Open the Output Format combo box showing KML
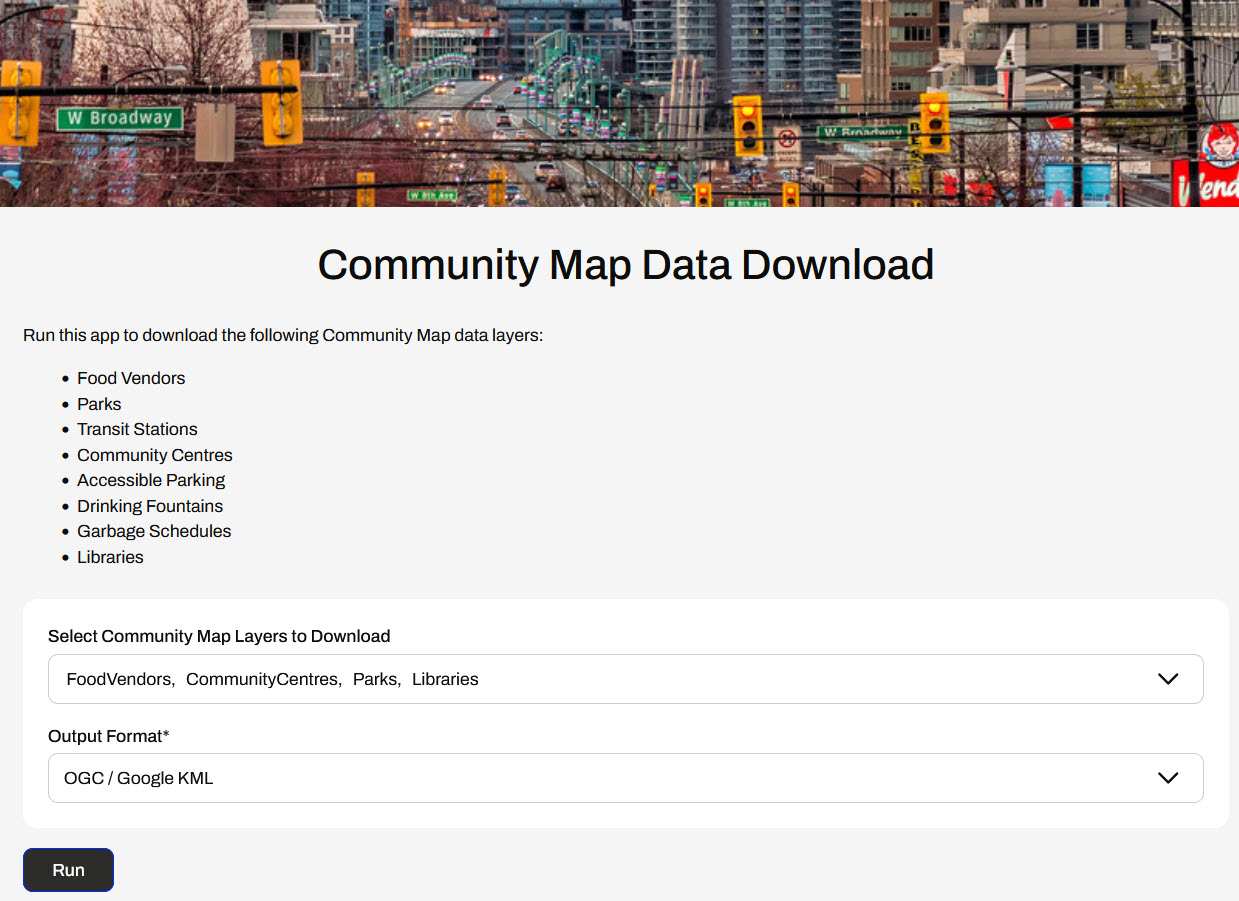Image resolution: width=1239 pixels, height=901 pixels. point(625,778)
